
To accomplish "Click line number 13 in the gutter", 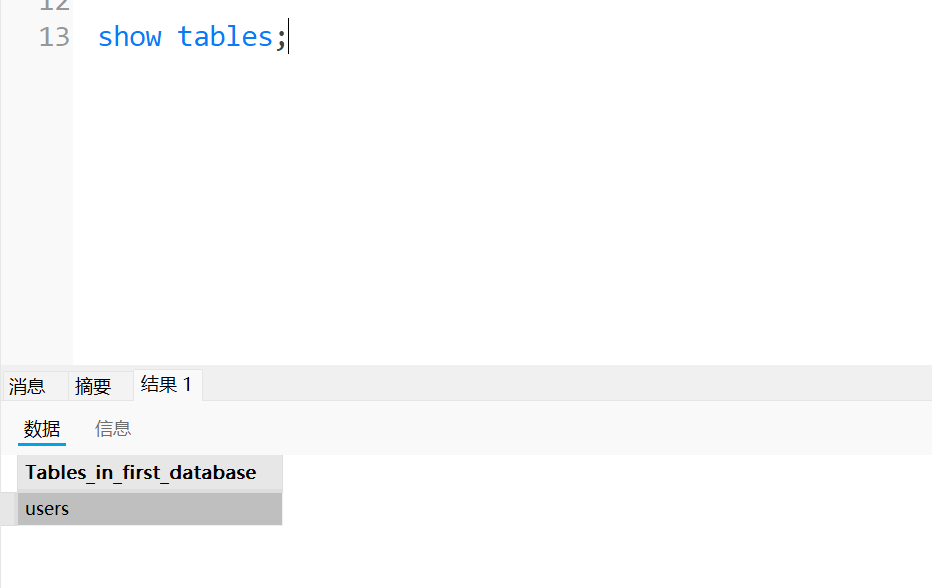I will click(x=54, y=37).
